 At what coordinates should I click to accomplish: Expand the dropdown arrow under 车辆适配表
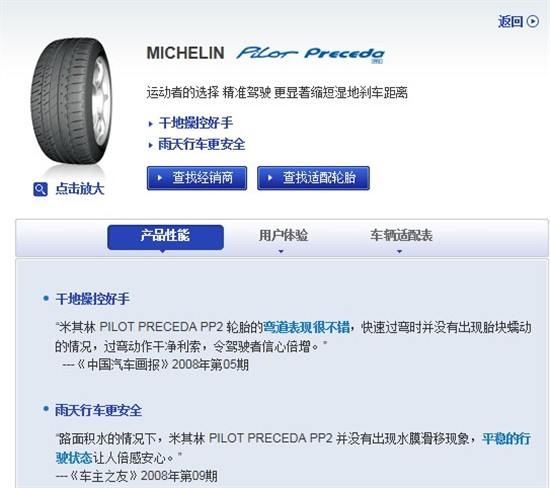(400, 251)
